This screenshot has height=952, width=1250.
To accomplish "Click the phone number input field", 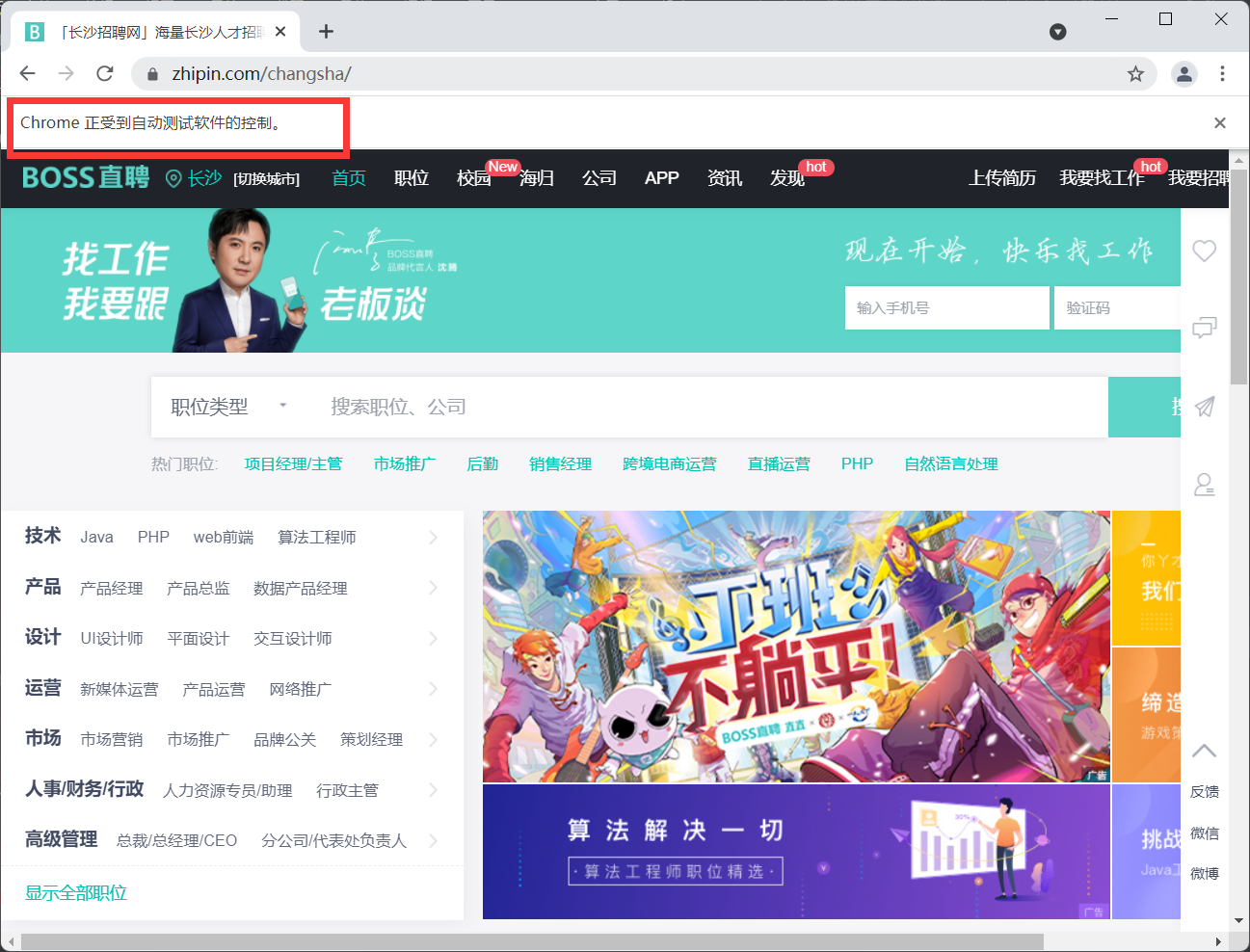I will click(946, 307).
